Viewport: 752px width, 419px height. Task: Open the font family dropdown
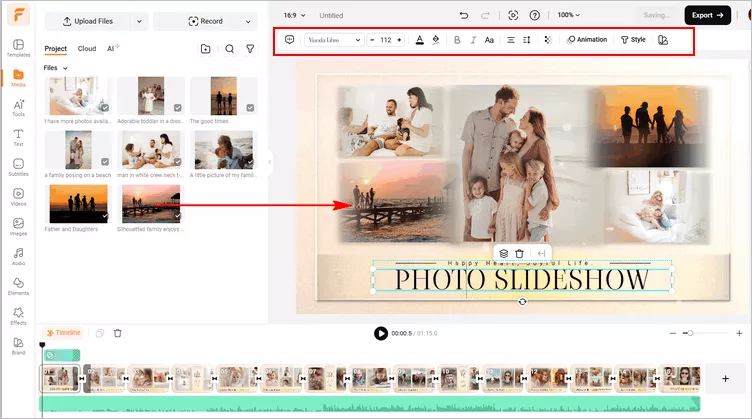pyautogui.click(x=333, y=40)
